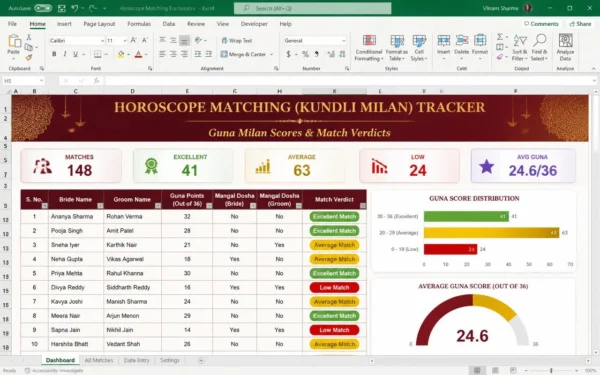Open Conditional Formatting menu
The image size is (600, 375).
[368, 48]
